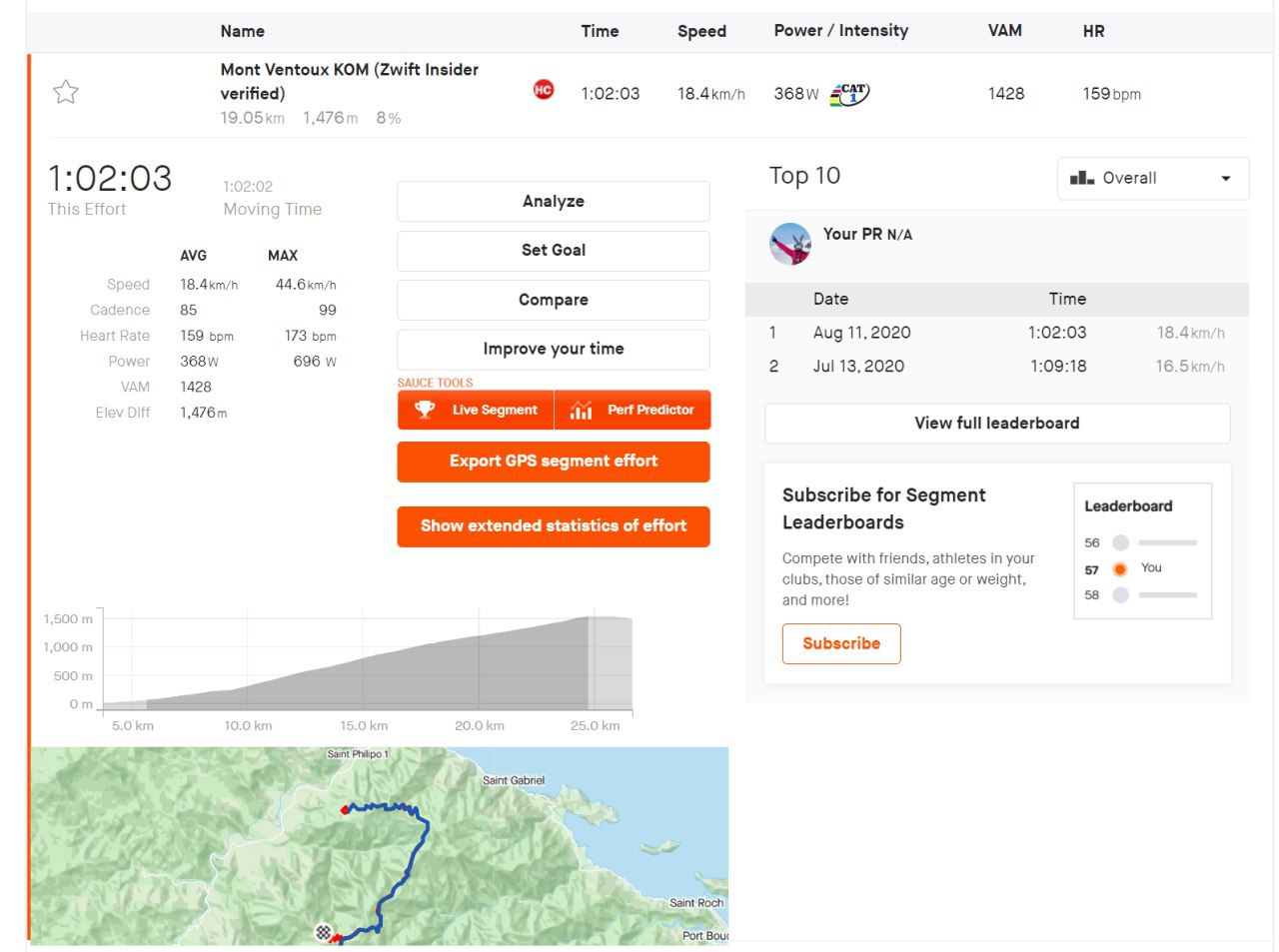
Task: Open the Perf Predictor tool
Action: coord(633,410)
